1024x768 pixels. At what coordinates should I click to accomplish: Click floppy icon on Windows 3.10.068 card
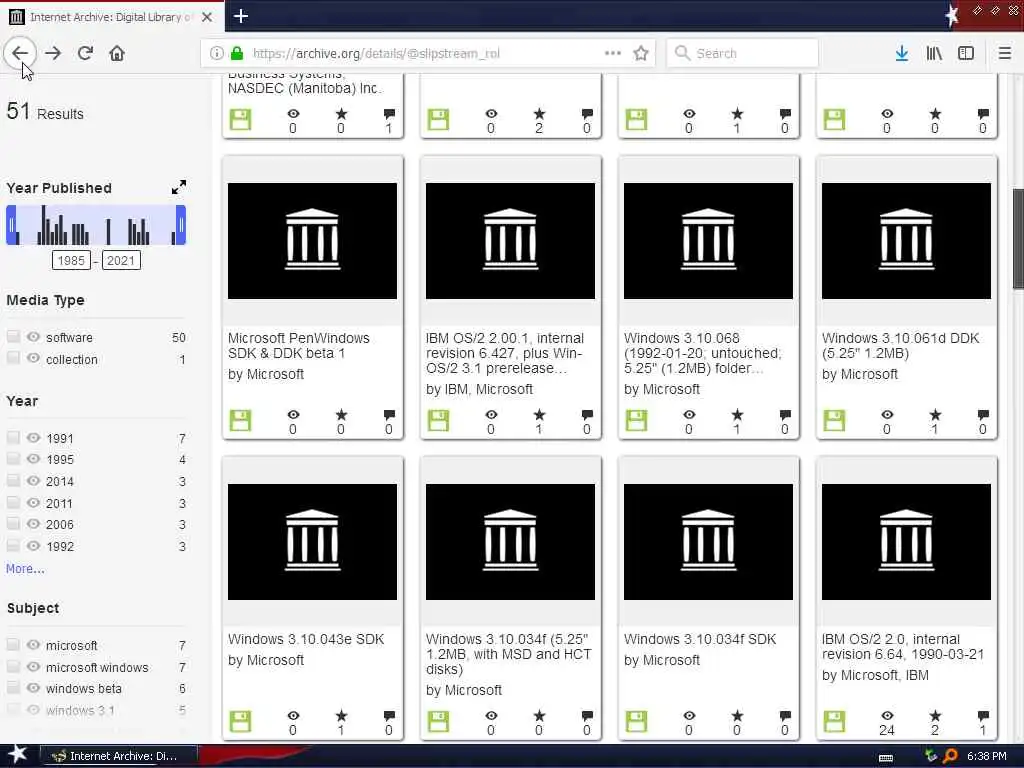tap(636, 421)
